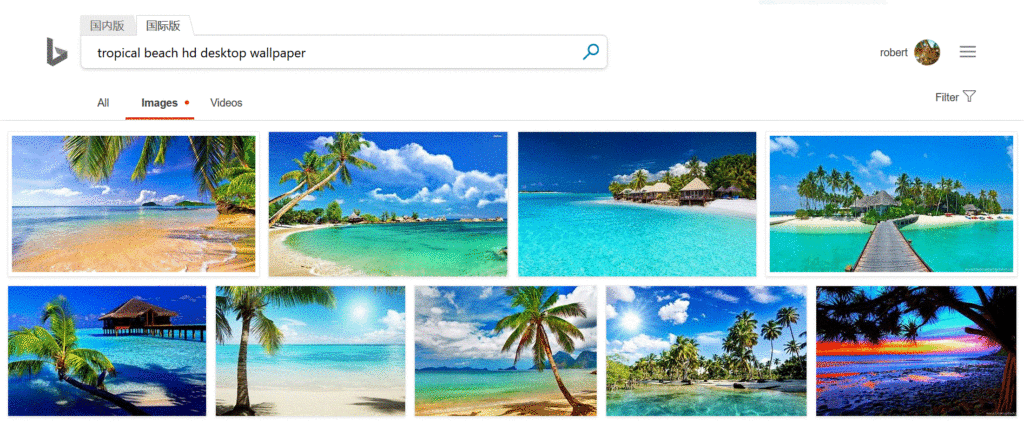This screenshot has width=1024, height=423.
Task: Click robert's profile avatar picture
Action: (x=927, y=52)
